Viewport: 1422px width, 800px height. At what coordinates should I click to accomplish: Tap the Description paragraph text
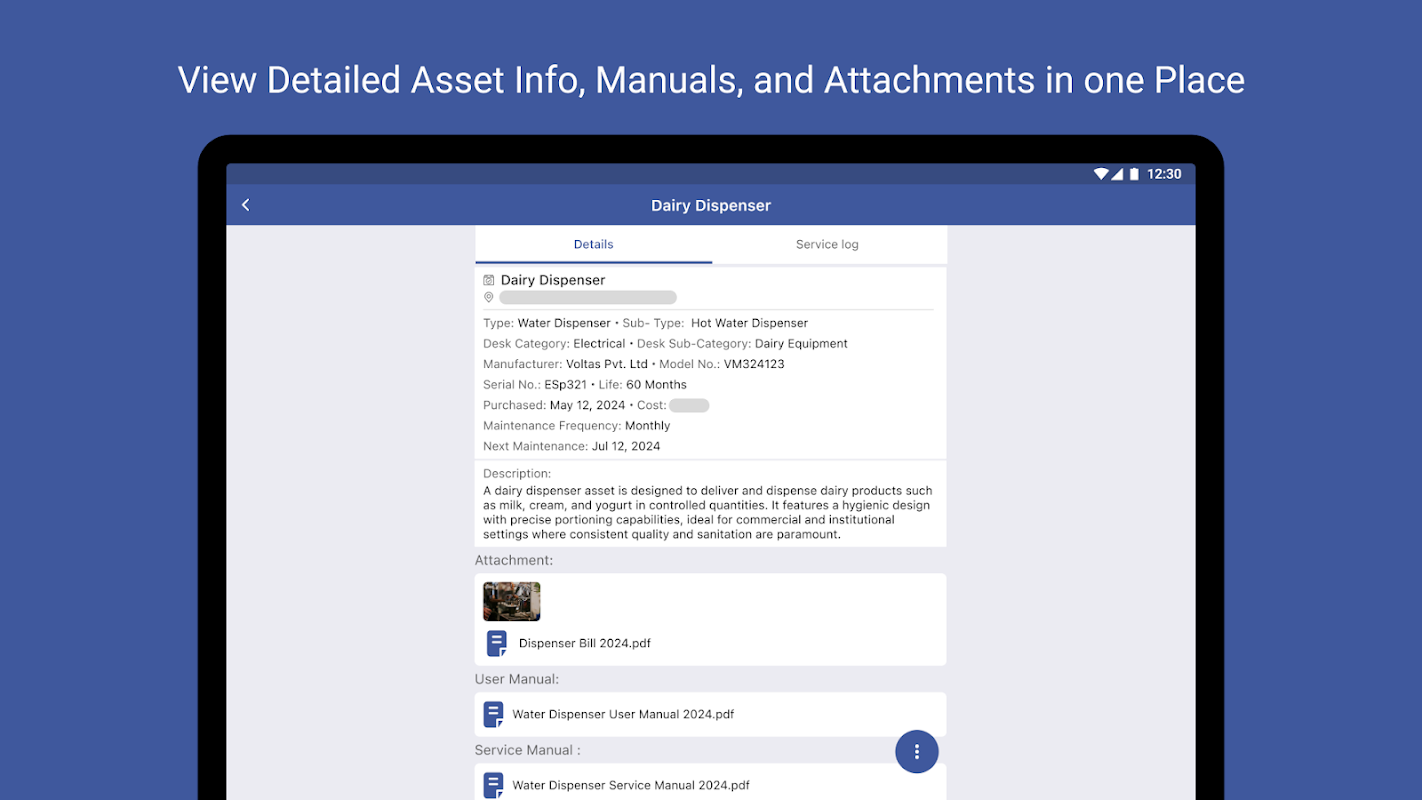(708, 512)
